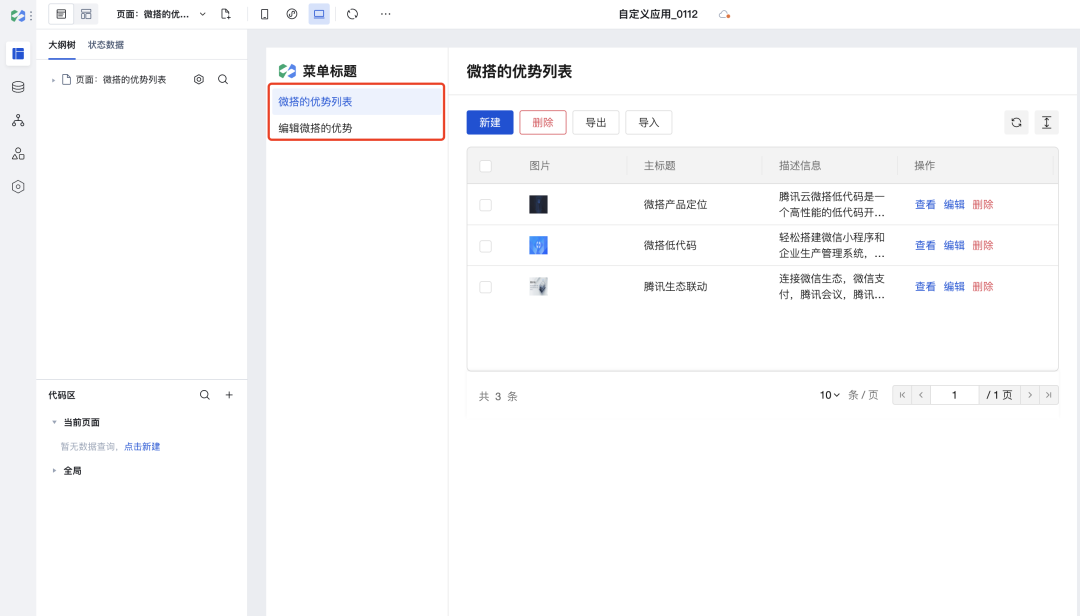
Task: Click the 主标题 column header
Action: click(659, 166)
